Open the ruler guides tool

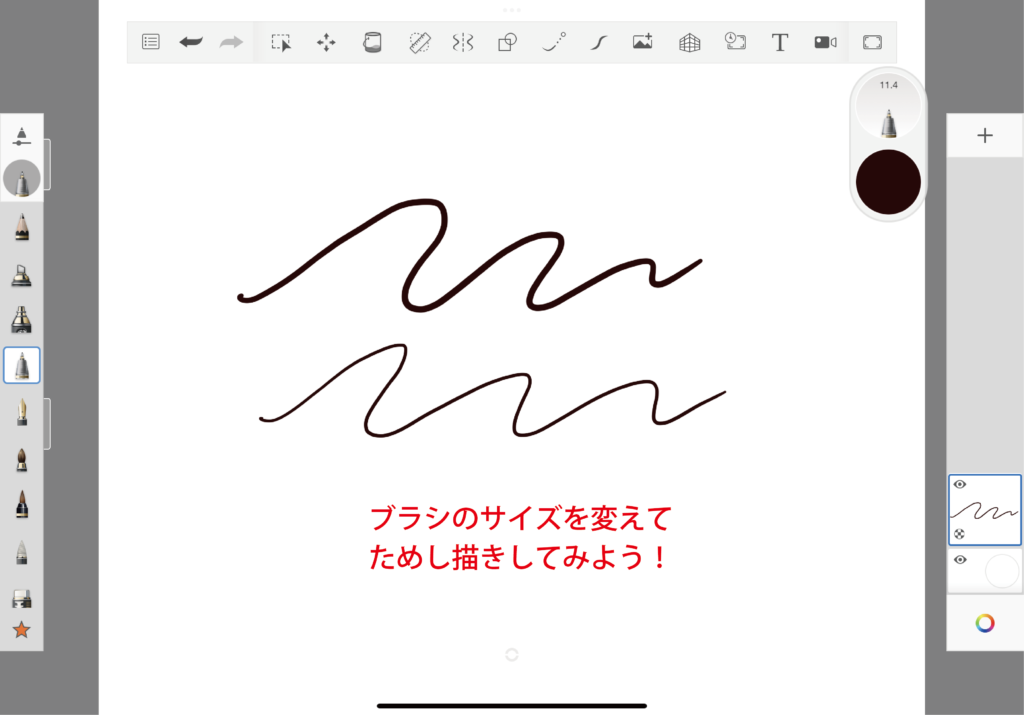click(419, 42)
